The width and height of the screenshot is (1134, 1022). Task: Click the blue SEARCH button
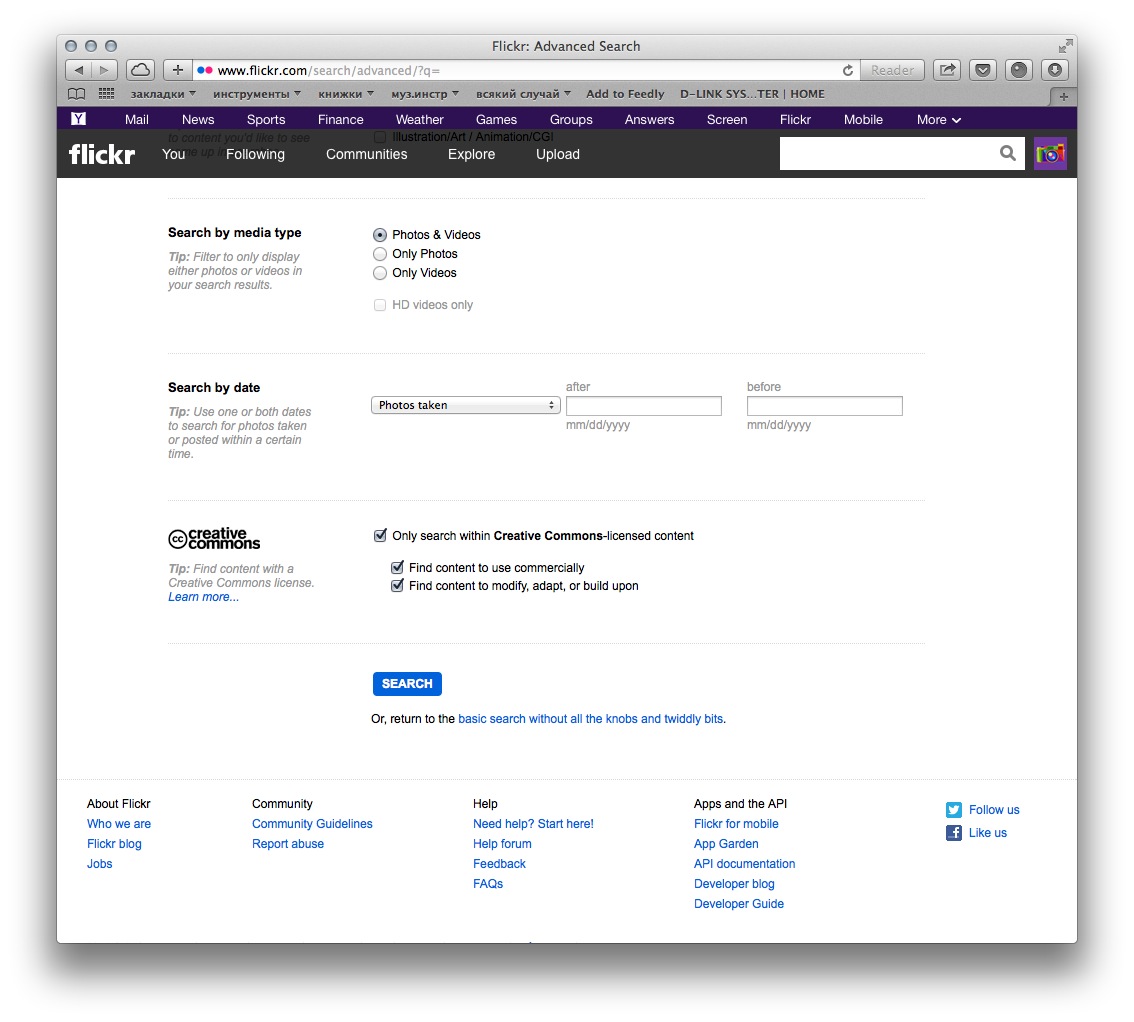pyautogui.click(x=407, y=684)
